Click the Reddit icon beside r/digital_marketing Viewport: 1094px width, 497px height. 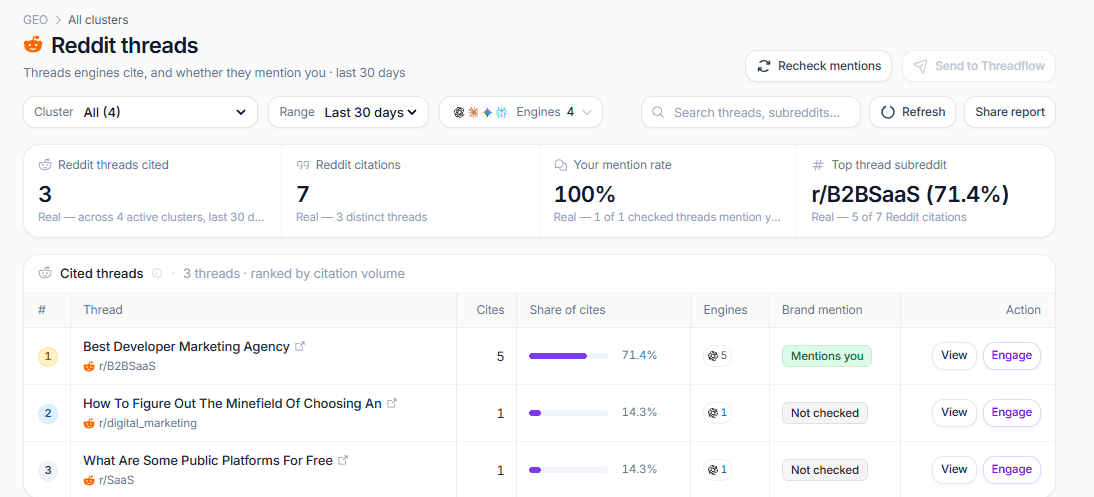[89, 423]
